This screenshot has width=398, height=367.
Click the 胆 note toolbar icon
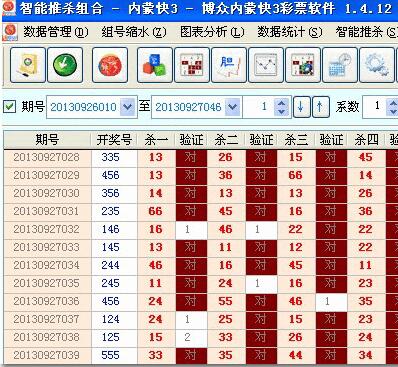tap(229, 65)
